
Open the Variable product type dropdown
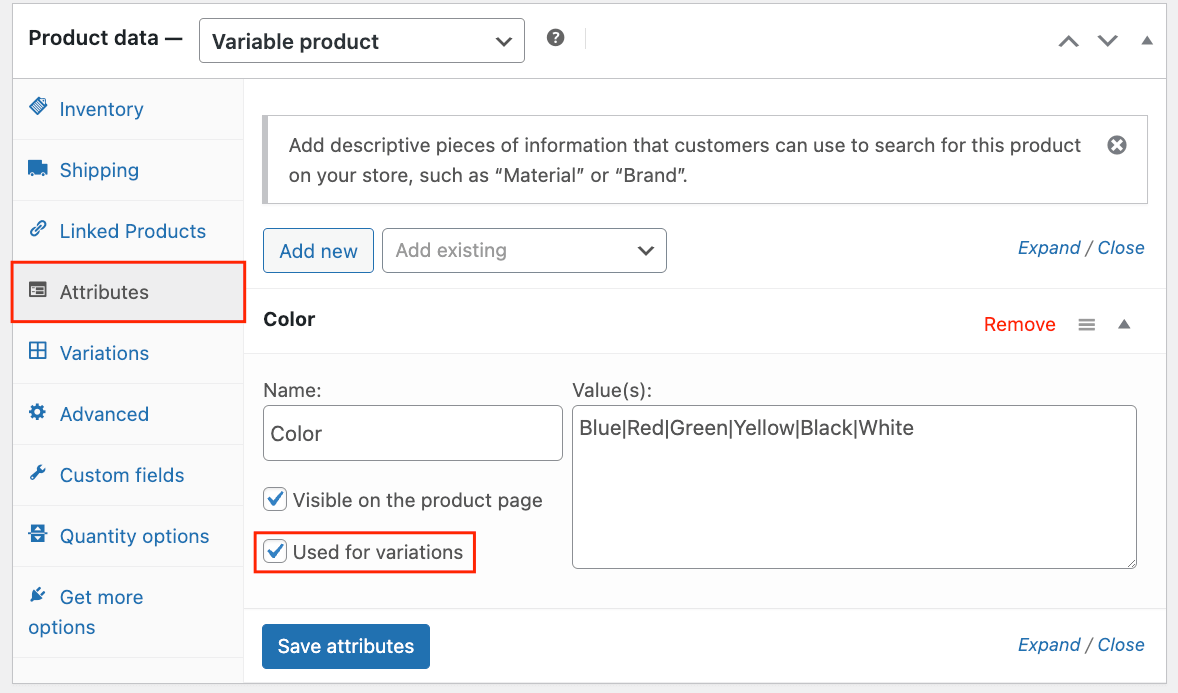coord(361,41)
